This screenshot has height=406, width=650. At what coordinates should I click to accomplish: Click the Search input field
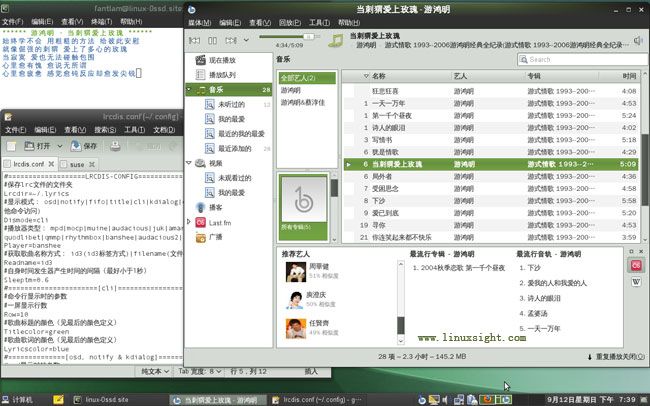[582, 59]
